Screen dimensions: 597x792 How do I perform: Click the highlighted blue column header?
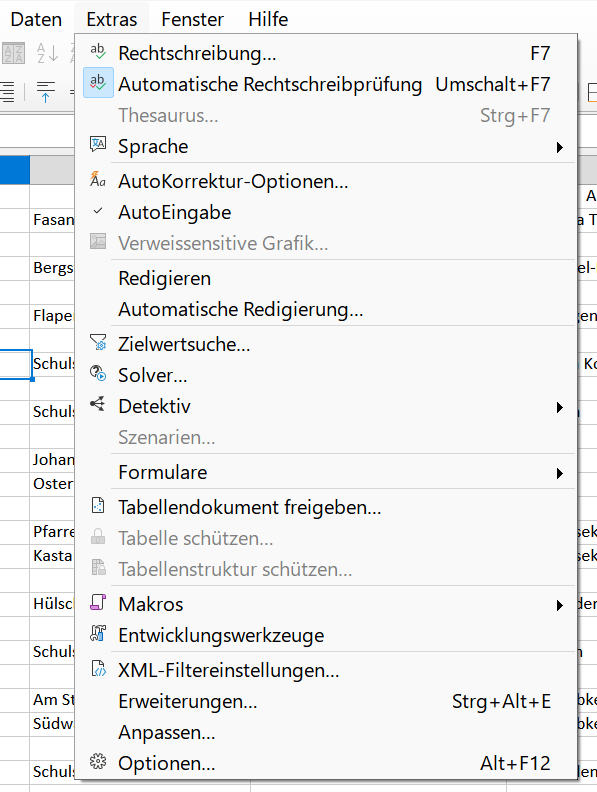tap(15, 170)
